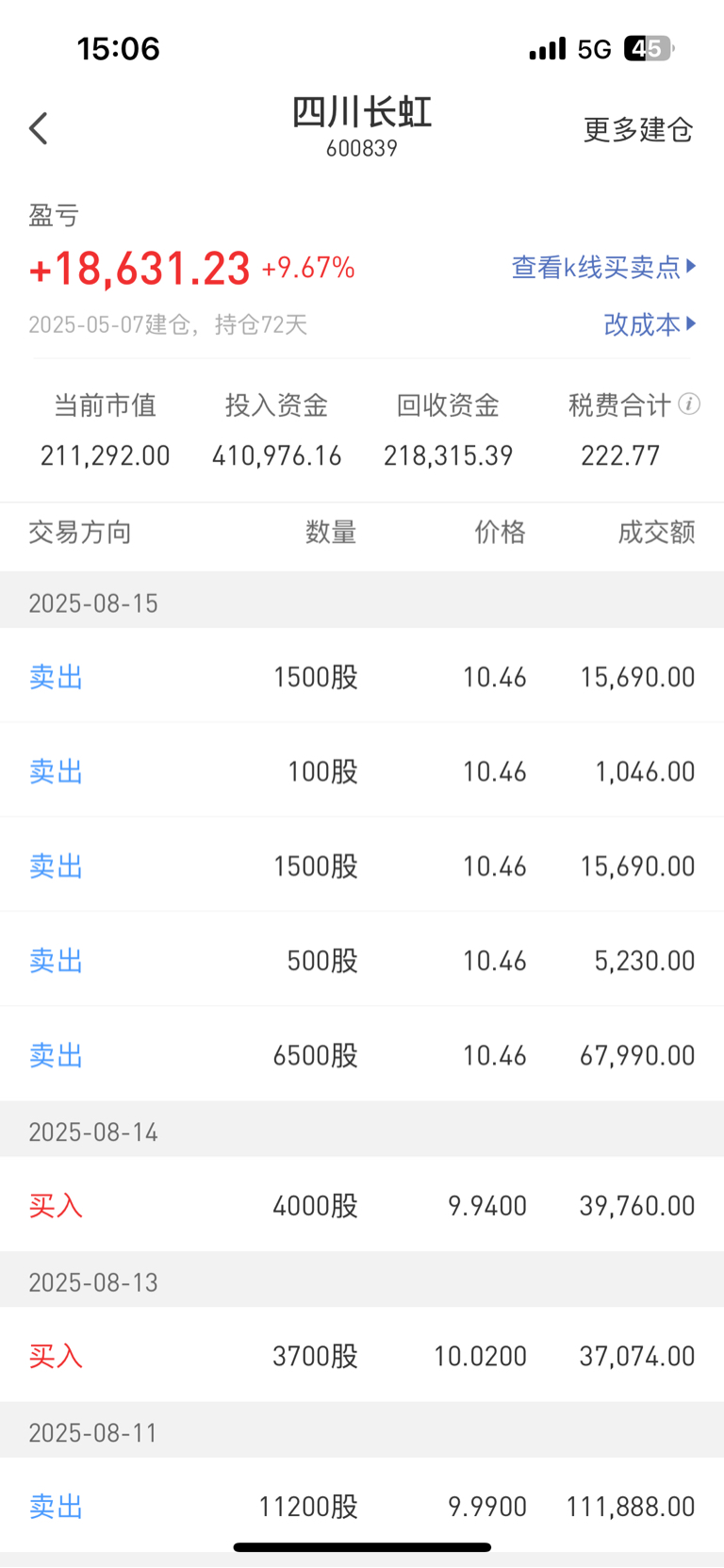Tap the 价格 column header
The height and width of the screenshot is (1568, 724).
pyautogui.click(x=501, y=533)
